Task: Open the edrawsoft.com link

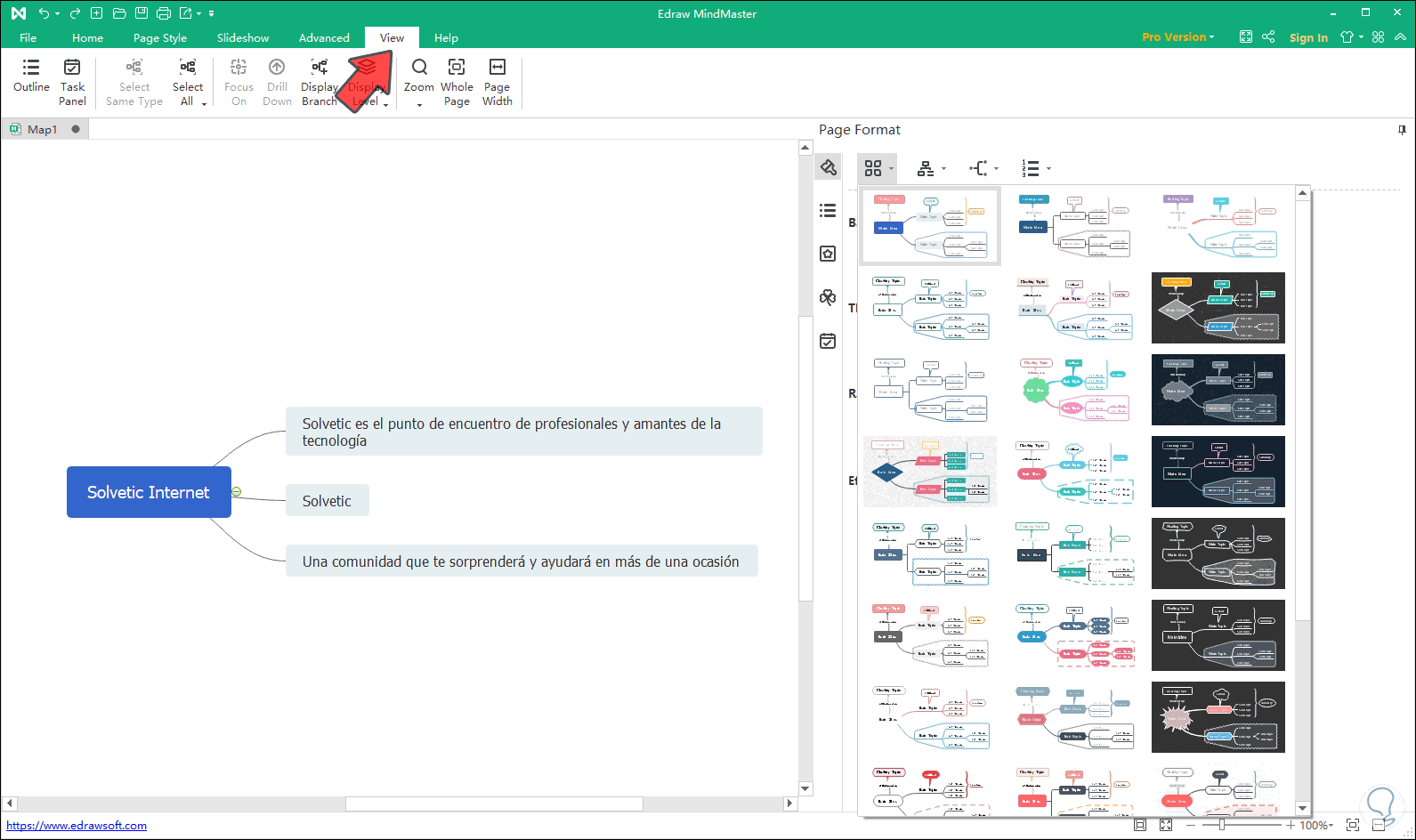Action: (77, 826)
